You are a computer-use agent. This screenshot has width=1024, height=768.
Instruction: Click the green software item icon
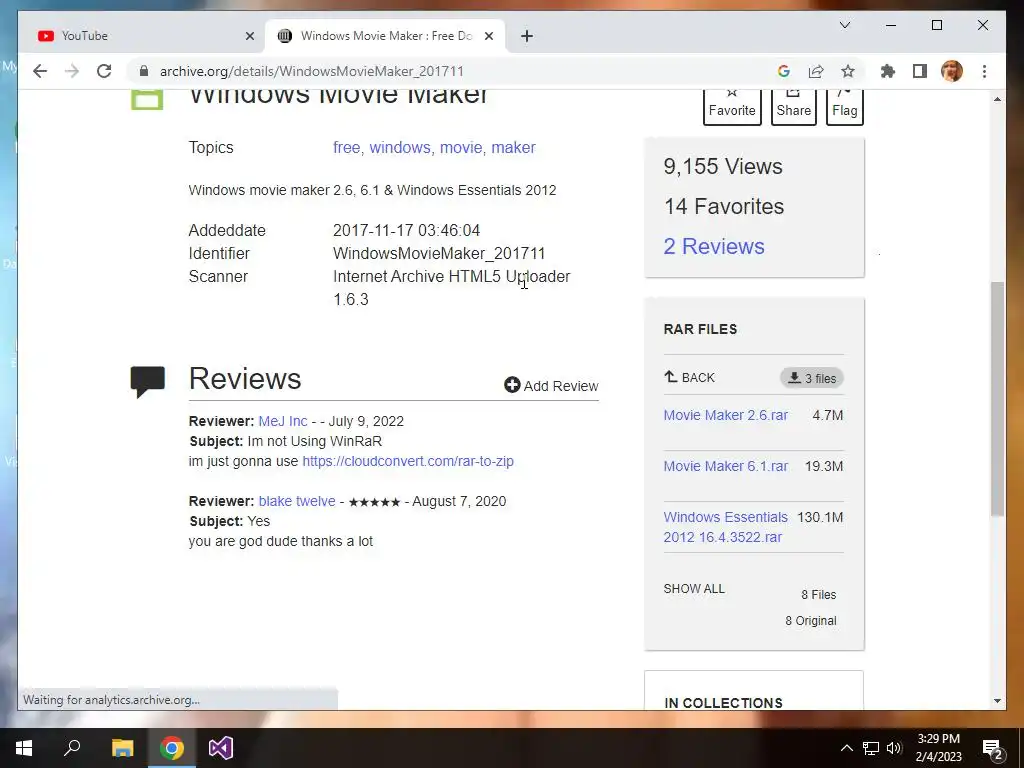[x=147, y=100]
